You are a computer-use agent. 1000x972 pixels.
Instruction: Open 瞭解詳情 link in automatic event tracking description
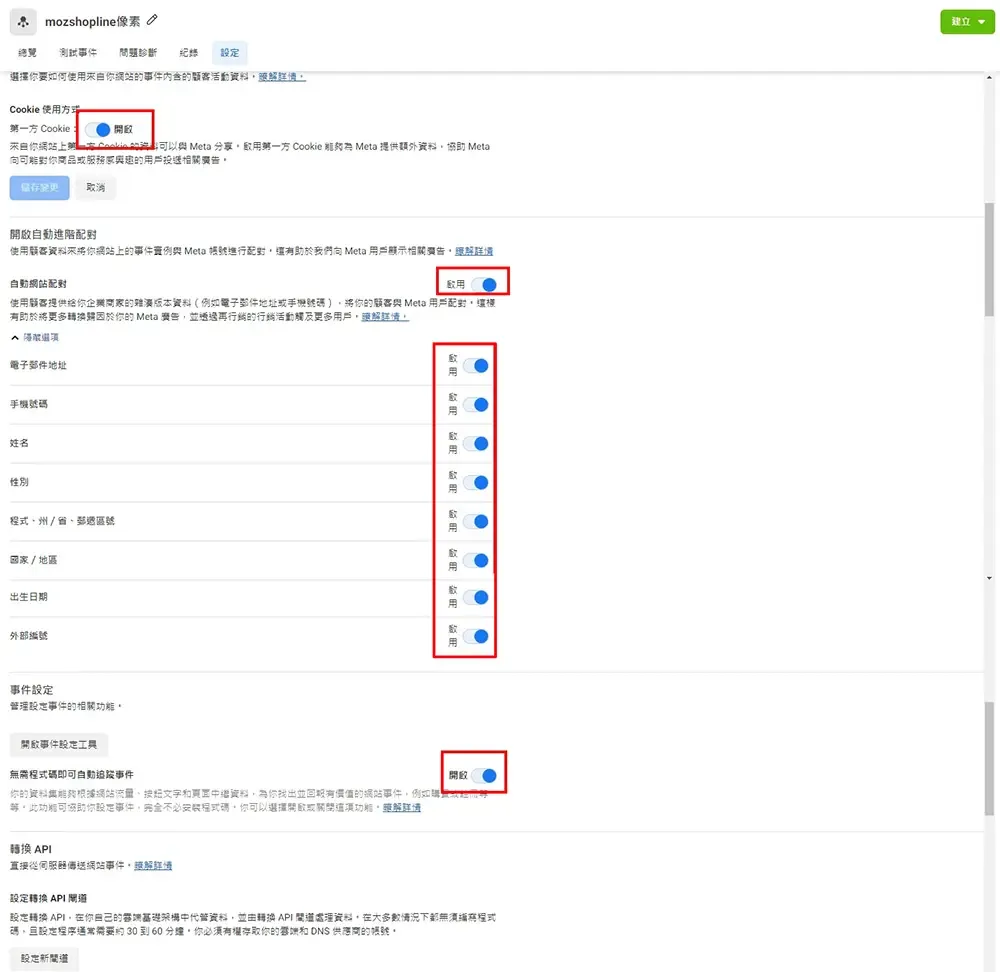tap(402, 807)
